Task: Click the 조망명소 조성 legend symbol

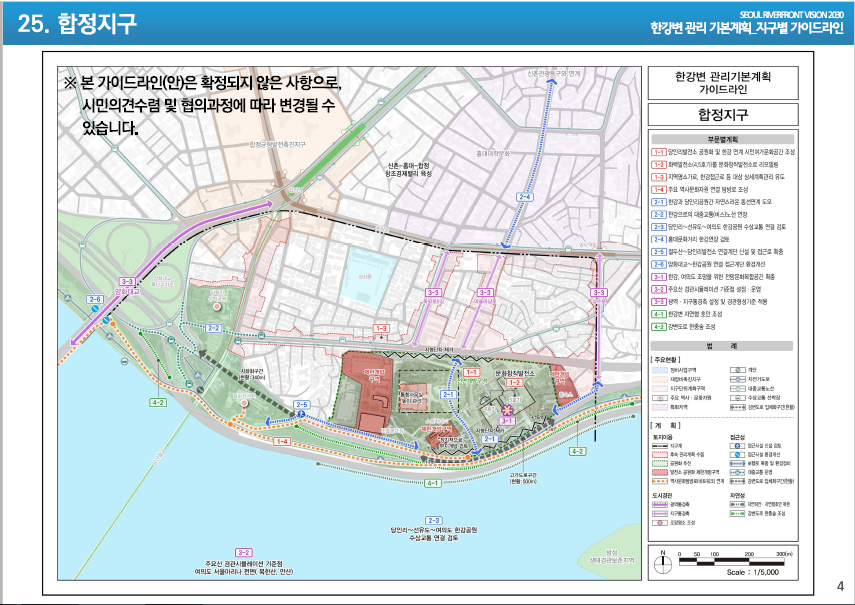Action: pos(660,523)
